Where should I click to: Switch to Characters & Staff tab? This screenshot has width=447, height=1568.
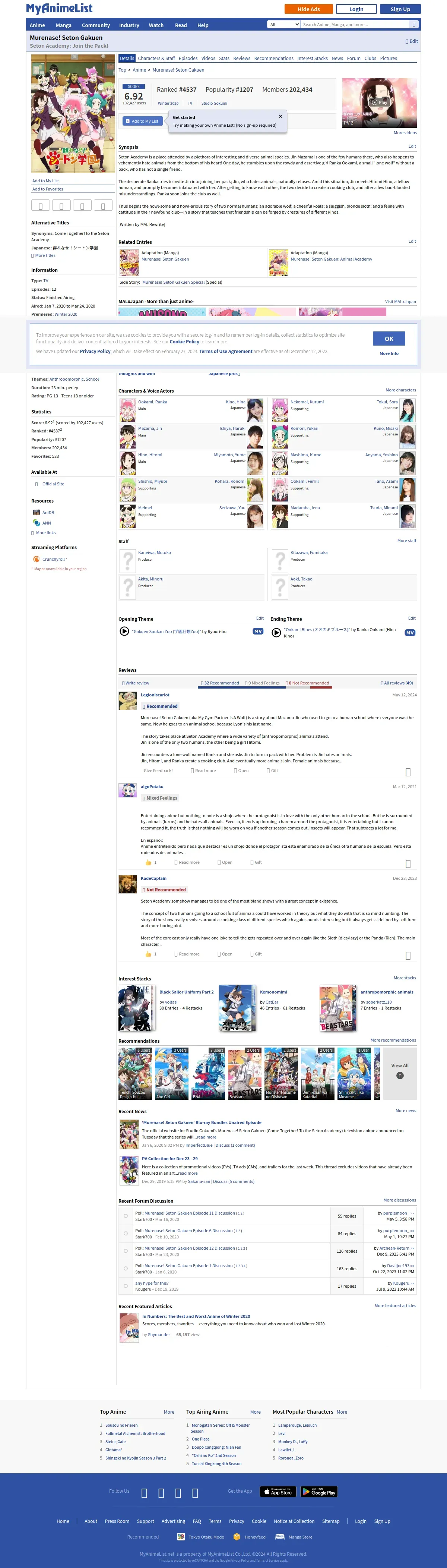click(156, 59)
